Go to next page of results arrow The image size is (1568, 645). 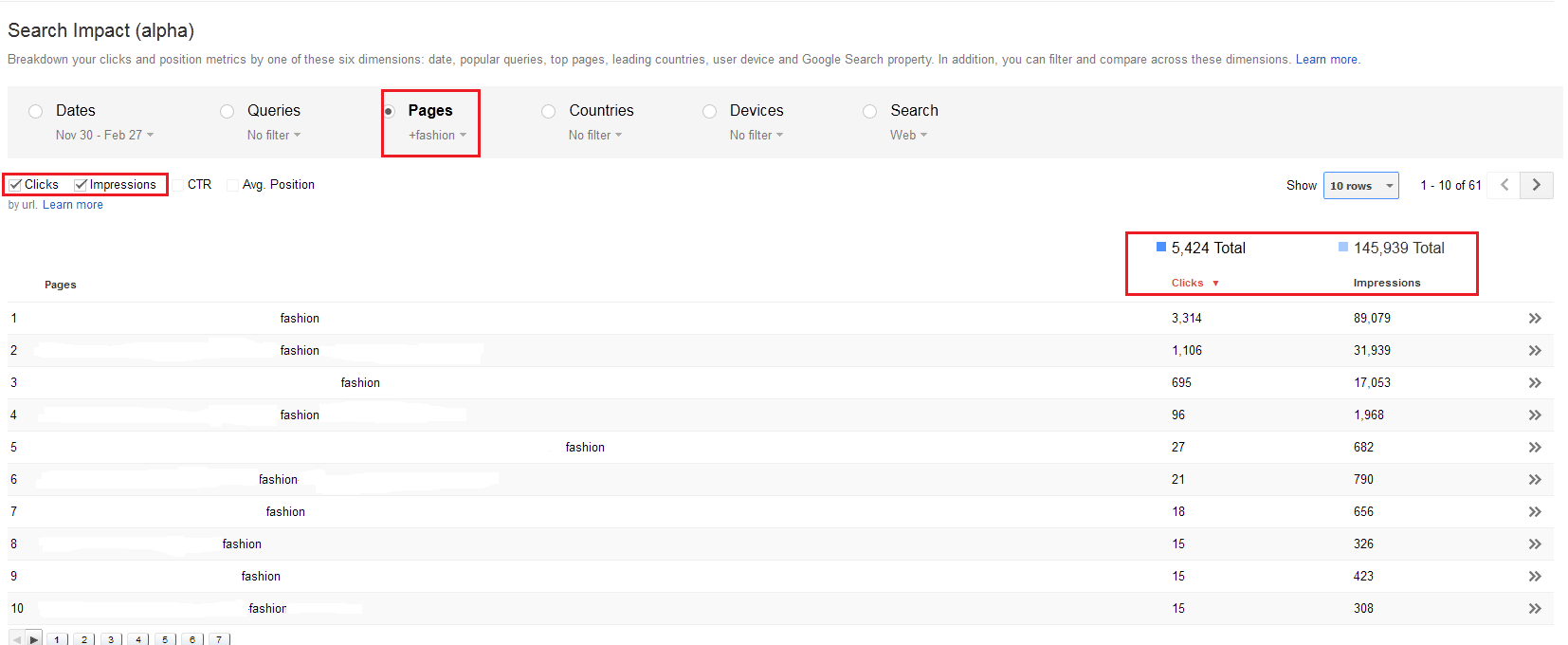point(1536,185)
